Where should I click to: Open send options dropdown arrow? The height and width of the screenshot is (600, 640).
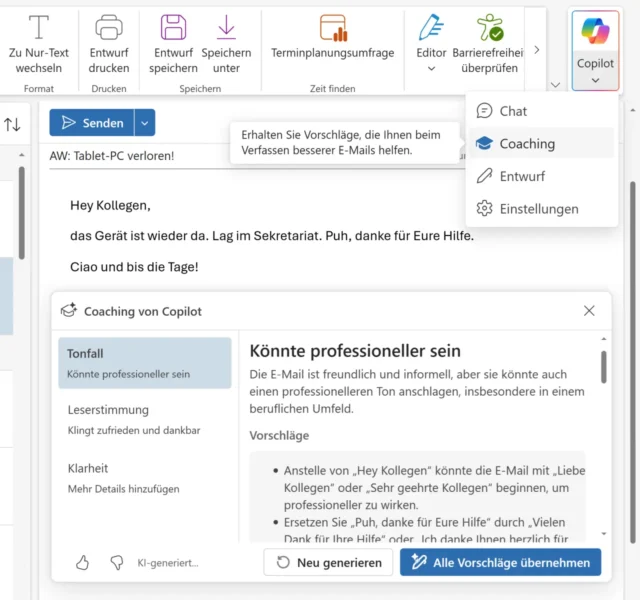[144, 122]
